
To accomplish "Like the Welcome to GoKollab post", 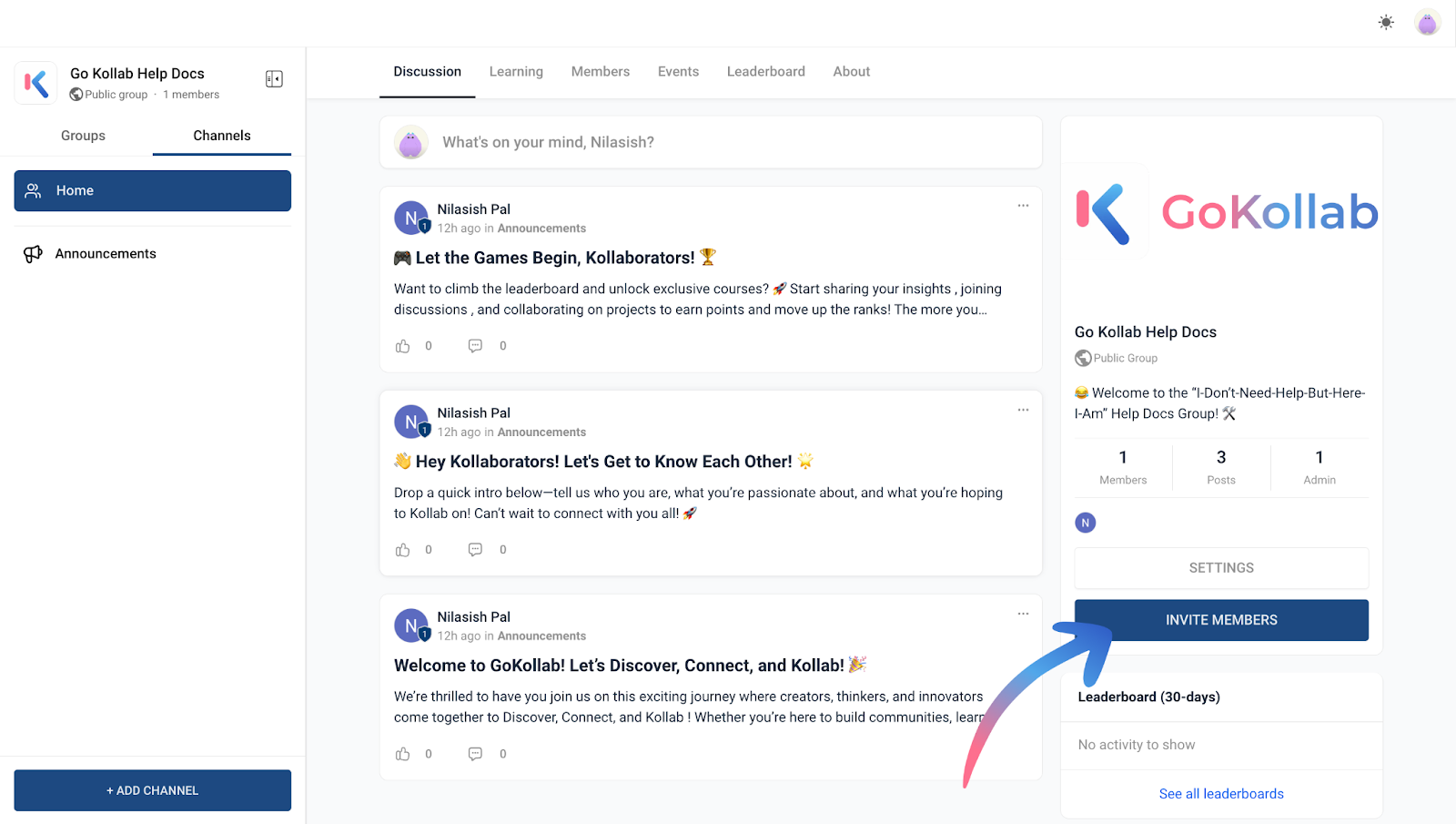I will (403, 754).
